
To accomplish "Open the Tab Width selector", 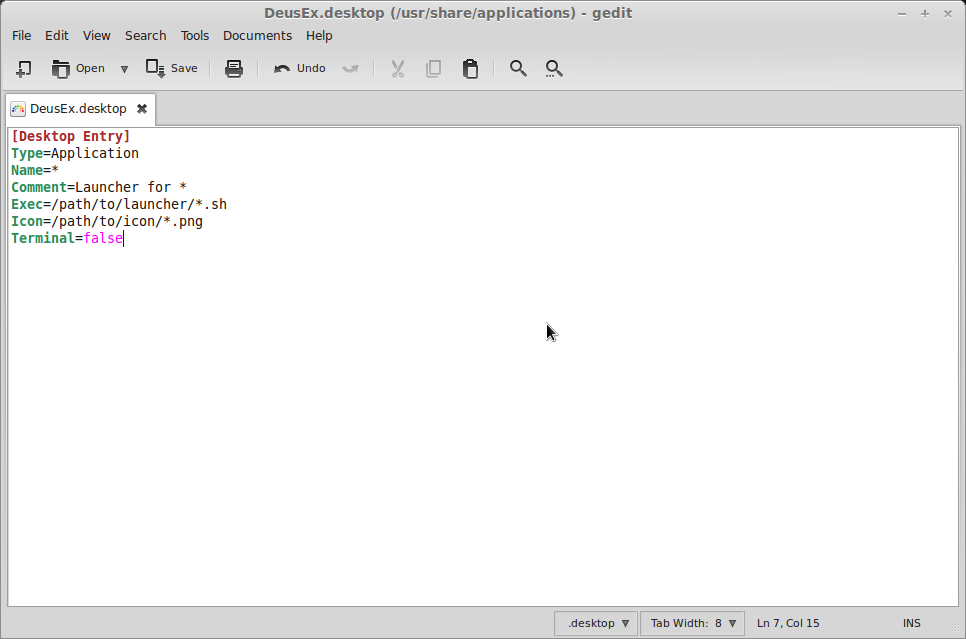I will pos(692,623).
